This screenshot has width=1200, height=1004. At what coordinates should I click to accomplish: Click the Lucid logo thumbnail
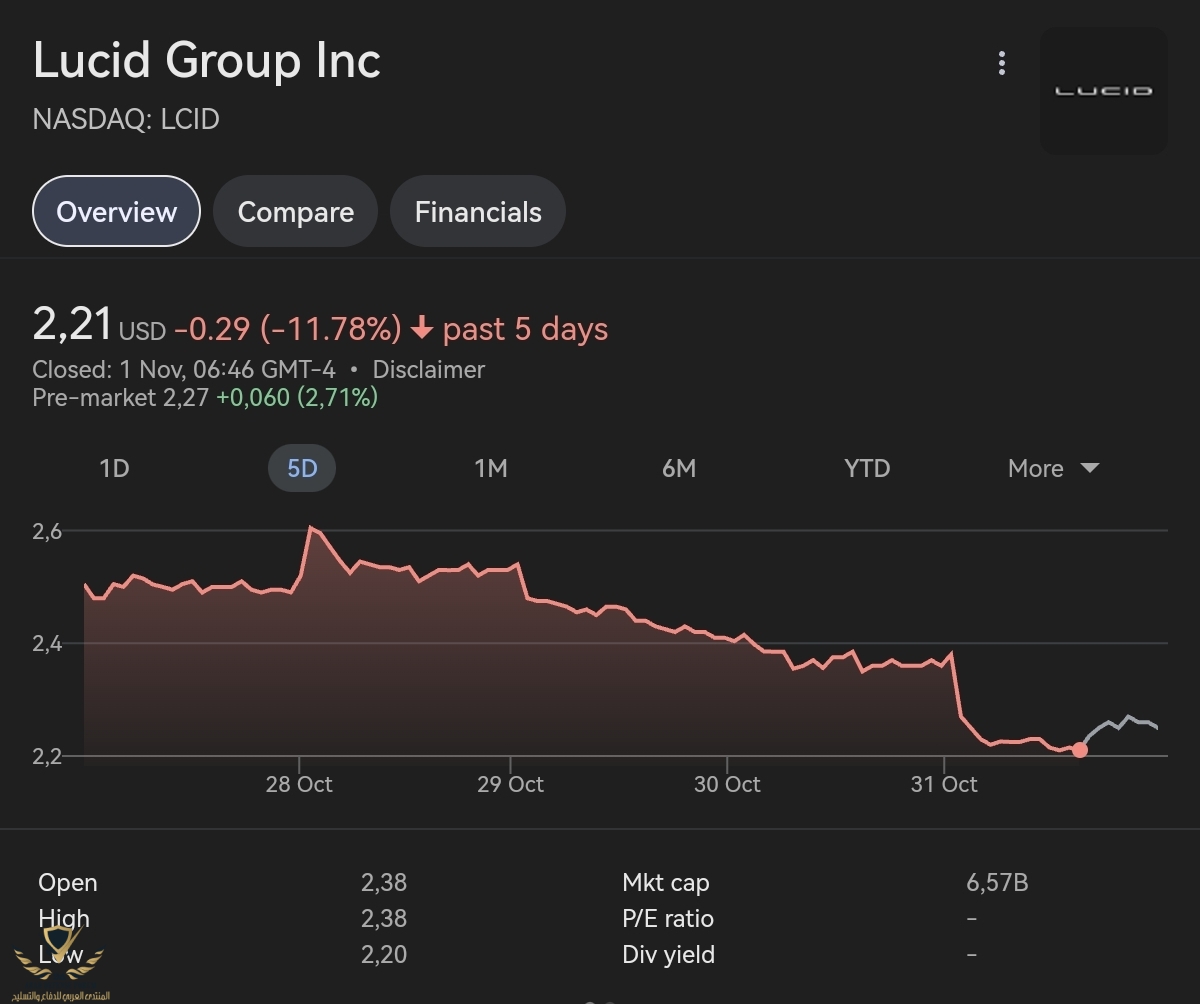pos(1104,91)
